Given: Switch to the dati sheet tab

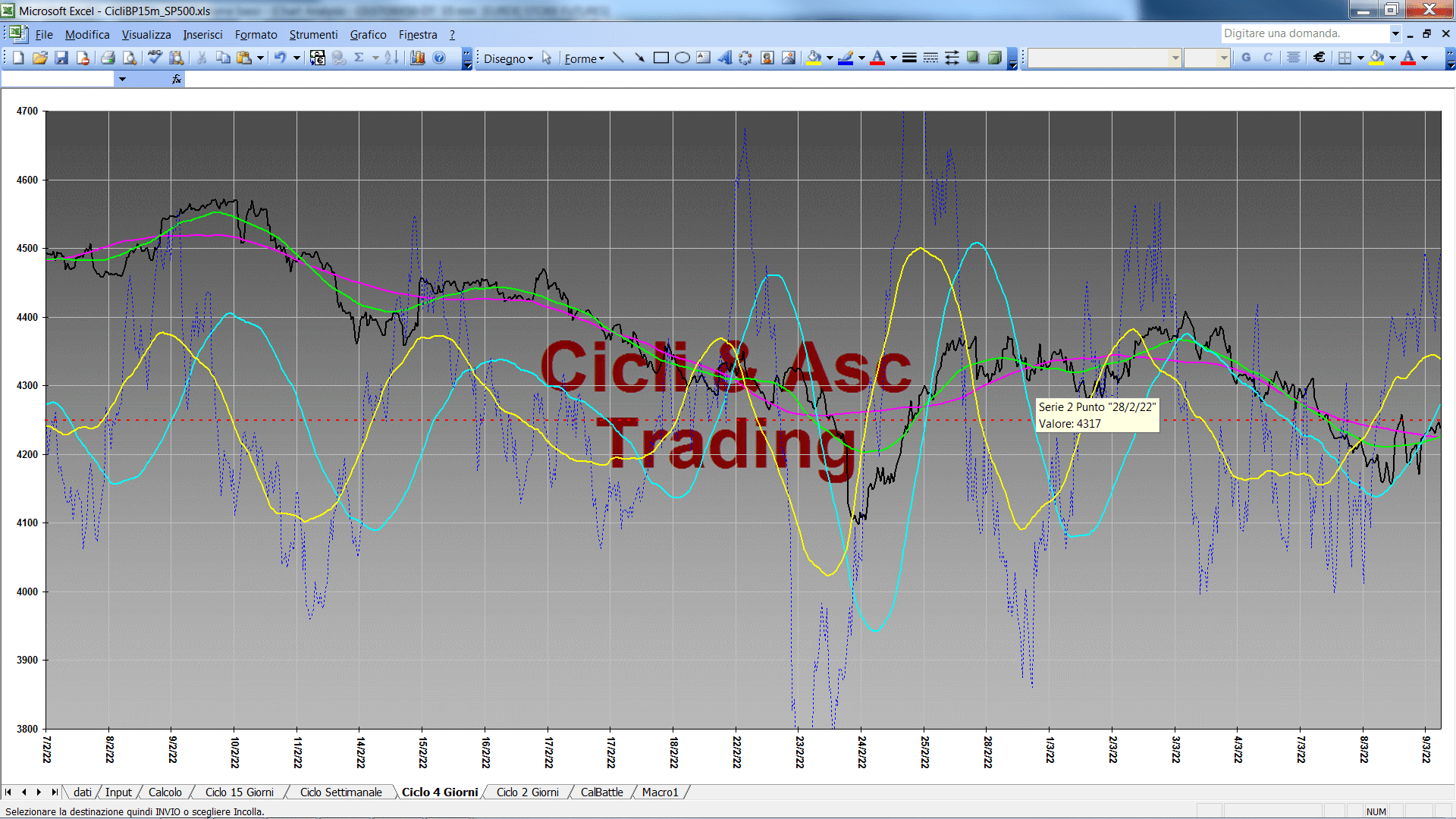Looking at the screenshot, I should [82, 792].
